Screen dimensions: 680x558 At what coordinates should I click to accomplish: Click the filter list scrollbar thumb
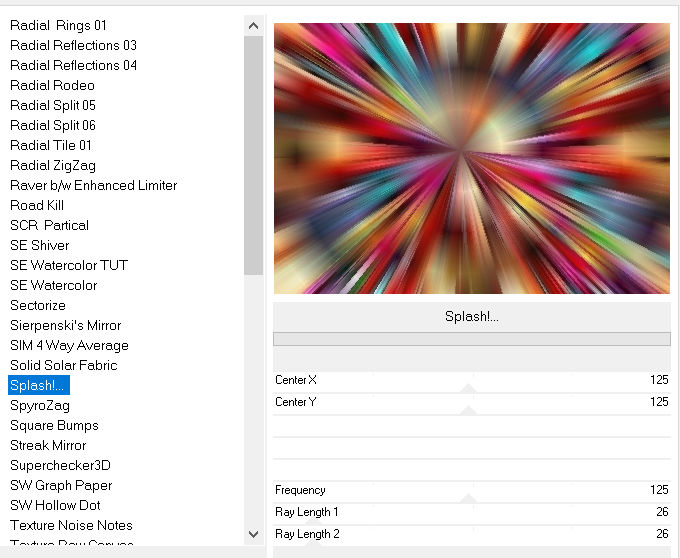point(253,155)
